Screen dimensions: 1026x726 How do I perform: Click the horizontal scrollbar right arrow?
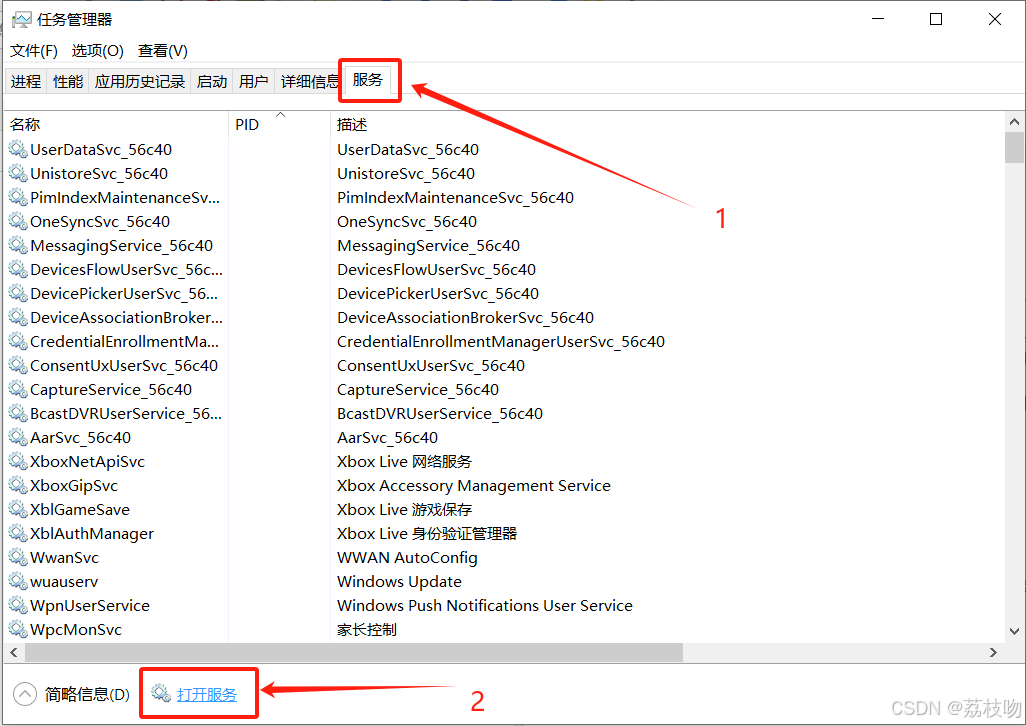993,652
